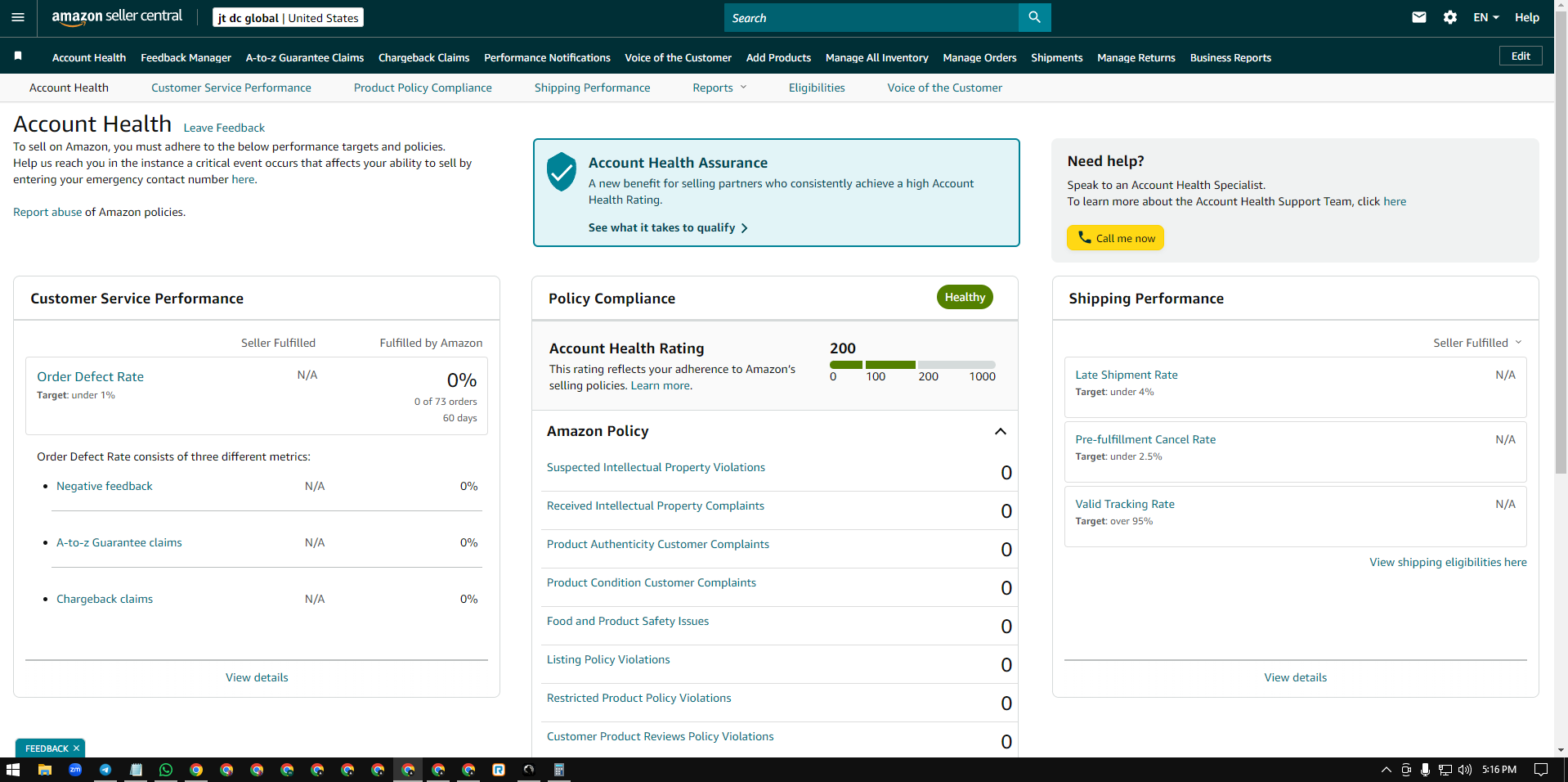Click the search magnifier button

(x=1034, y=17)
